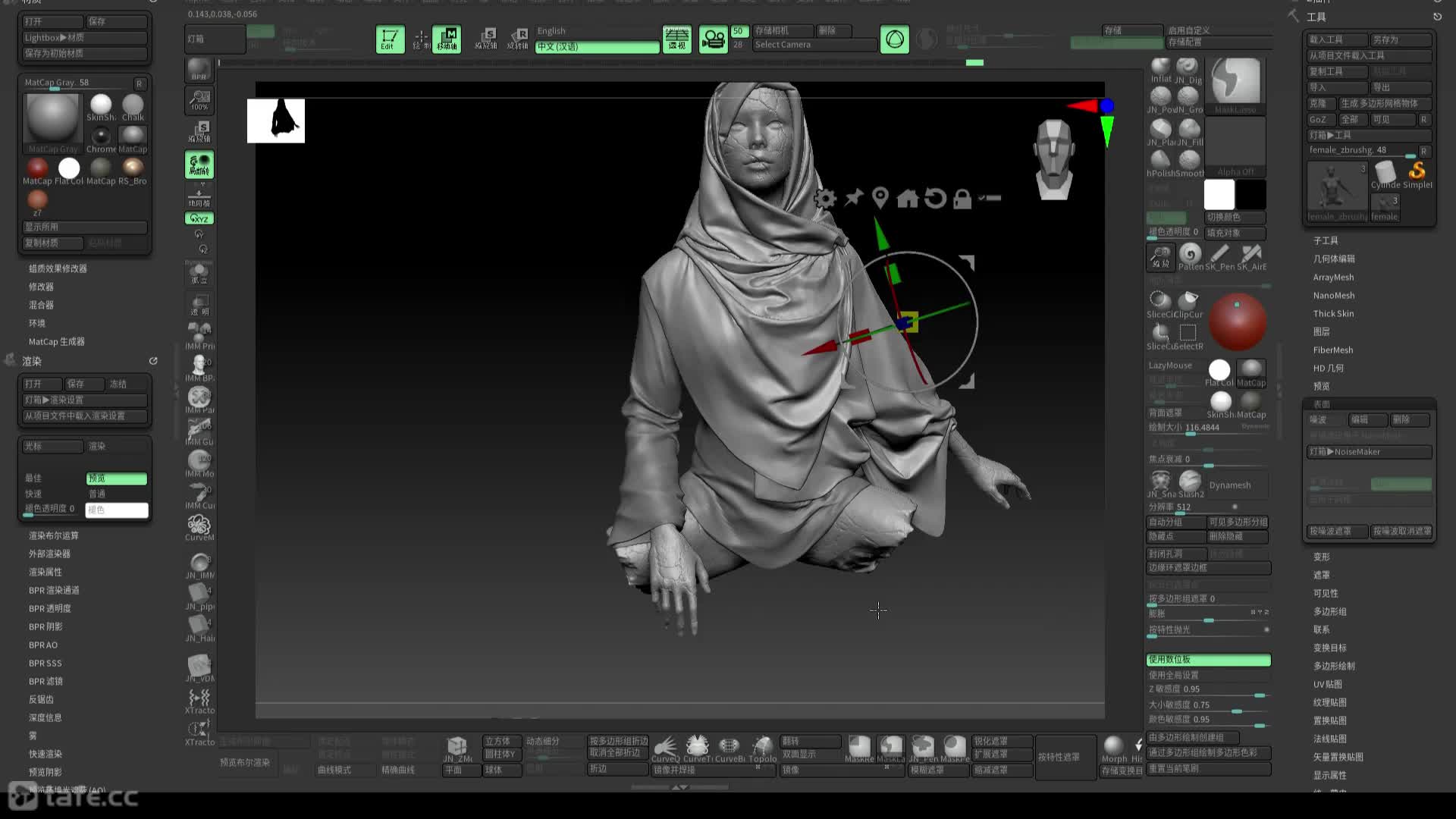Select the Inflat brush

(x=1160, y=70)
